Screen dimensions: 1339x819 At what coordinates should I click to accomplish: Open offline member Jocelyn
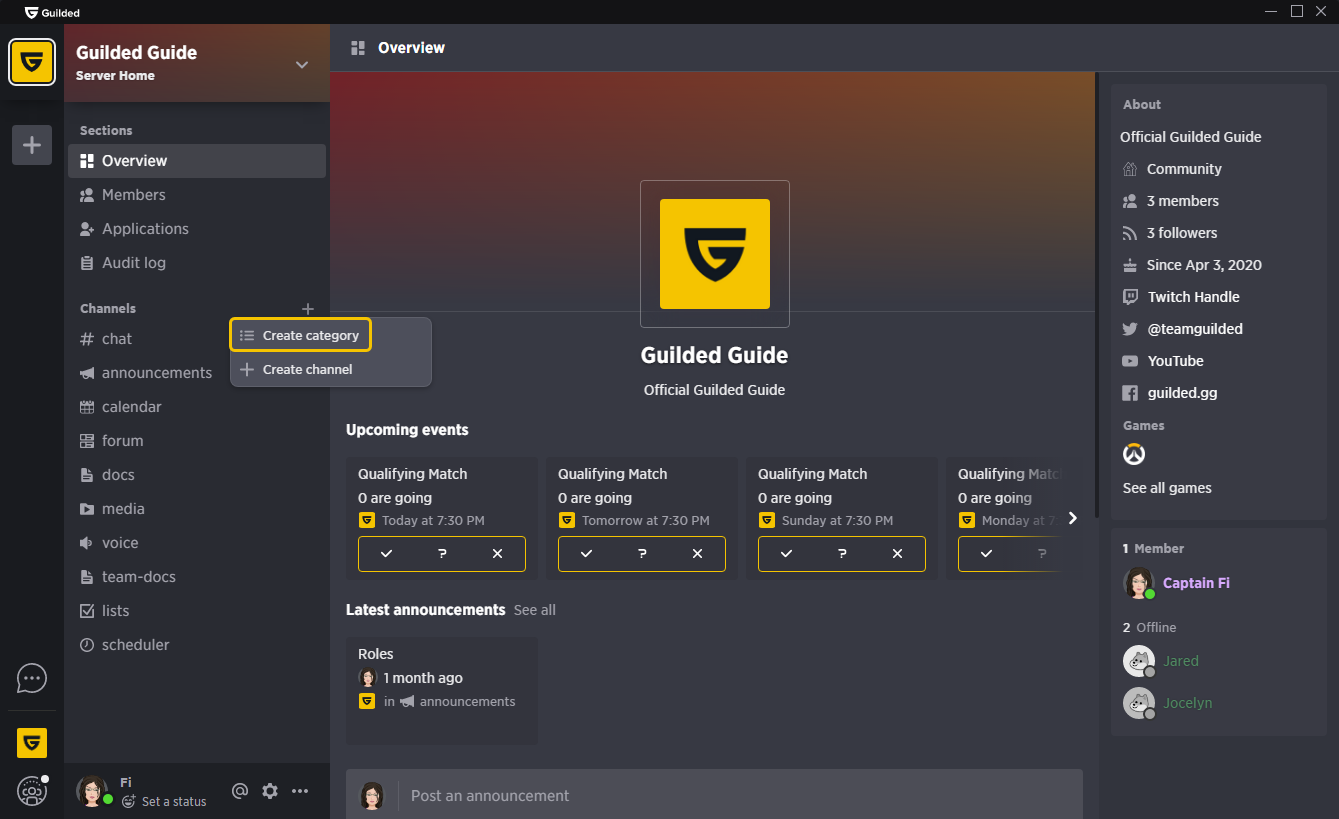[1187, 703]
